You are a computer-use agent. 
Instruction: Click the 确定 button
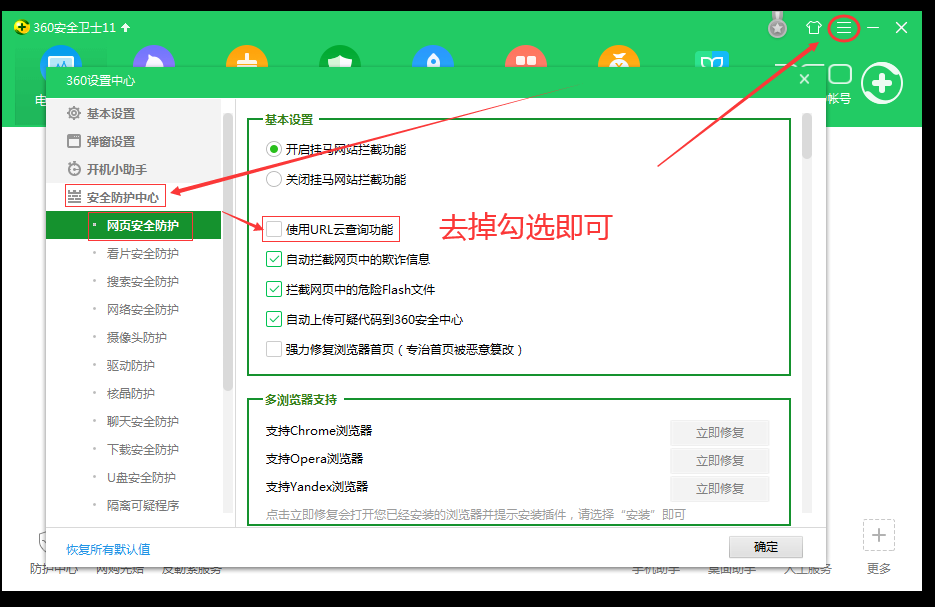pos(766,547)
